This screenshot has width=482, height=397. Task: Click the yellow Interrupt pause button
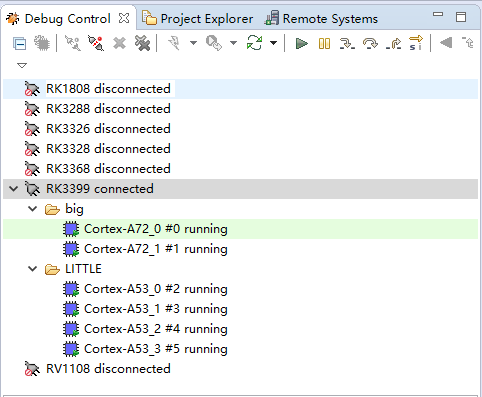point(324,44)
